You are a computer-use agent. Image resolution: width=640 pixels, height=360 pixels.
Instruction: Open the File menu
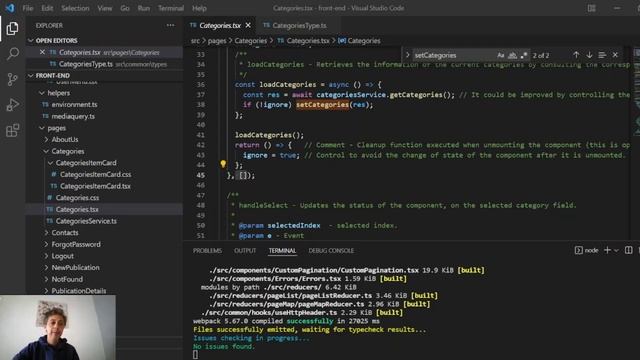(x=28, y=8)
